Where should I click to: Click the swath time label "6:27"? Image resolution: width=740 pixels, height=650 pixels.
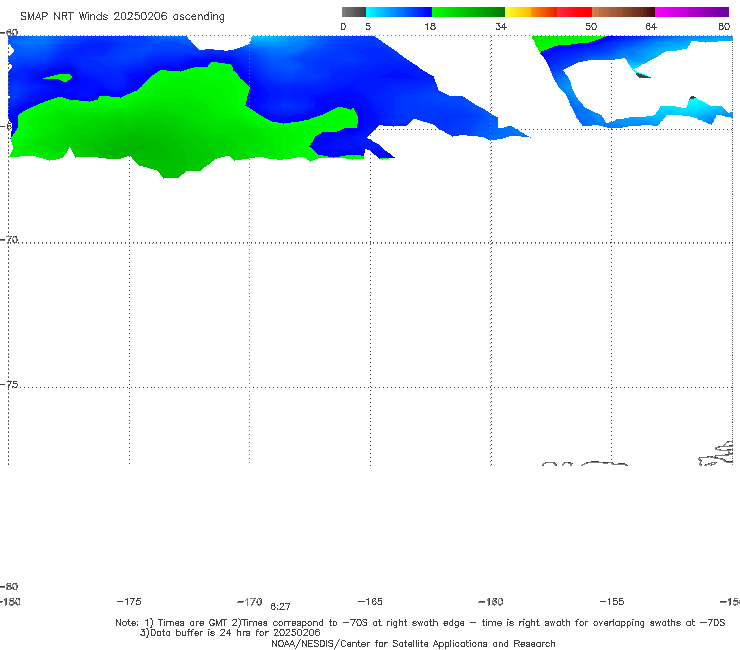(x=280, y=606)
